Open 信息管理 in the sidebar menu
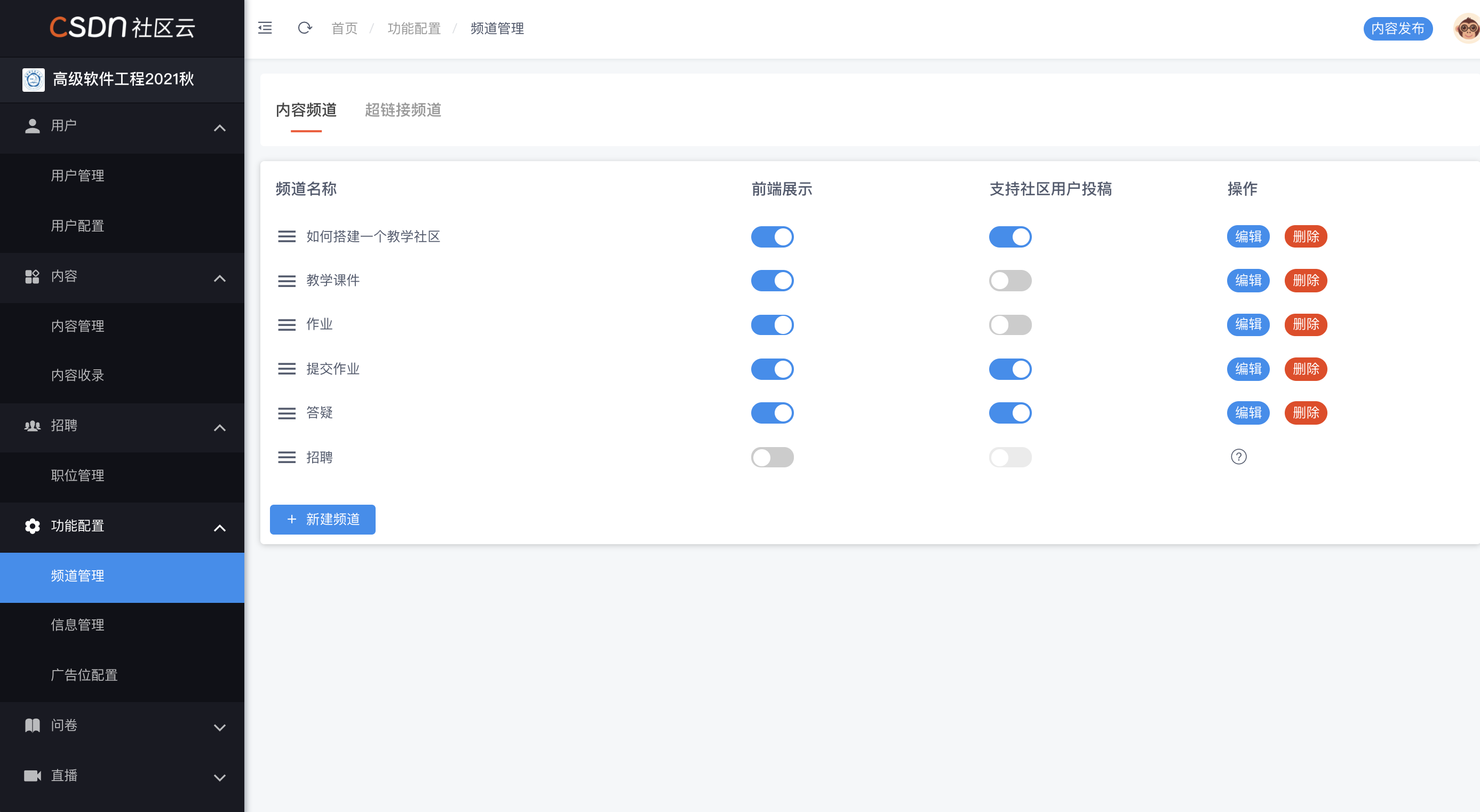Viewport: 1480px width, 812px height. (77, 625)
